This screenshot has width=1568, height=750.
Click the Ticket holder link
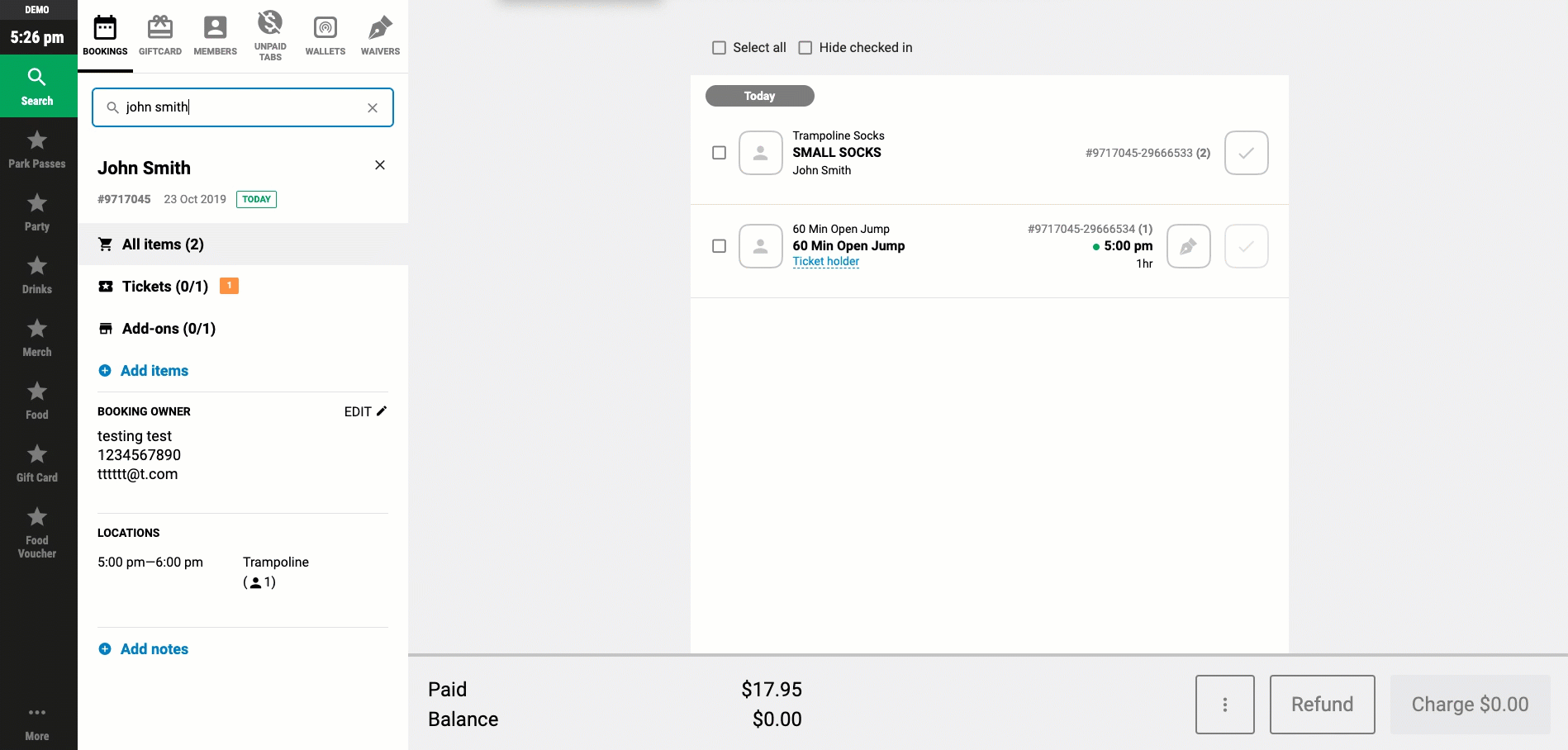click(x=826, y=262)
